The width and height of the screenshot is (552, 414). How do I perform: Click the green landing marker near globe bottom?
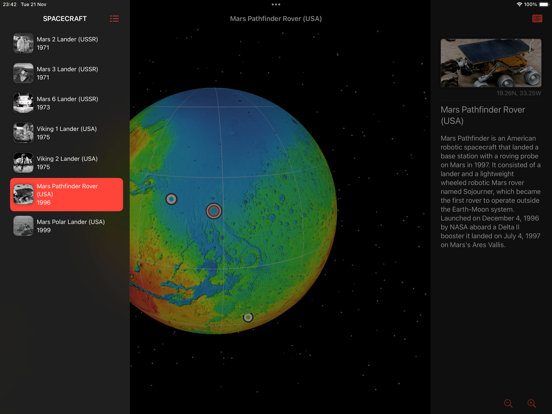pos(248,318)
